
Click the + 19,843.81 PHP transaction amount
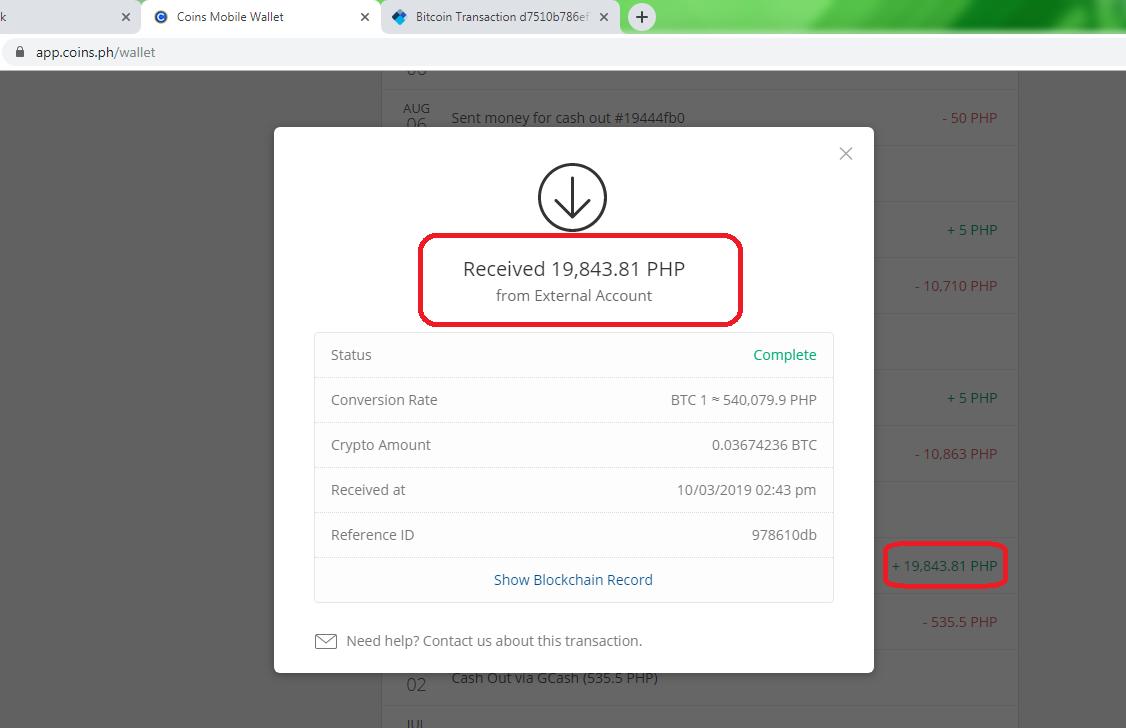pyautogui.click(x=944, y=566)
